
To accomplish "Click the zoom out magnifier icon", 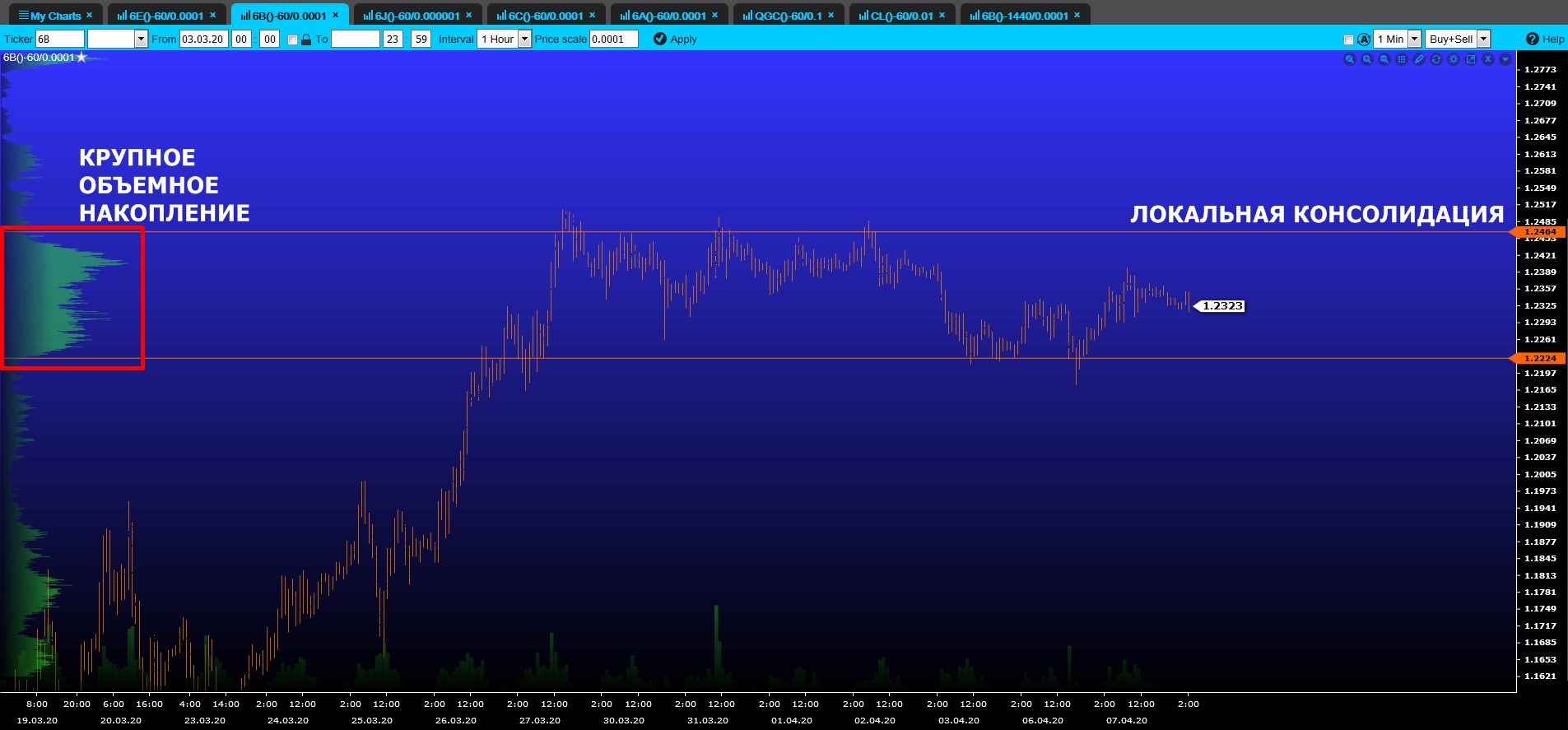I will (x=1384, y=59).
